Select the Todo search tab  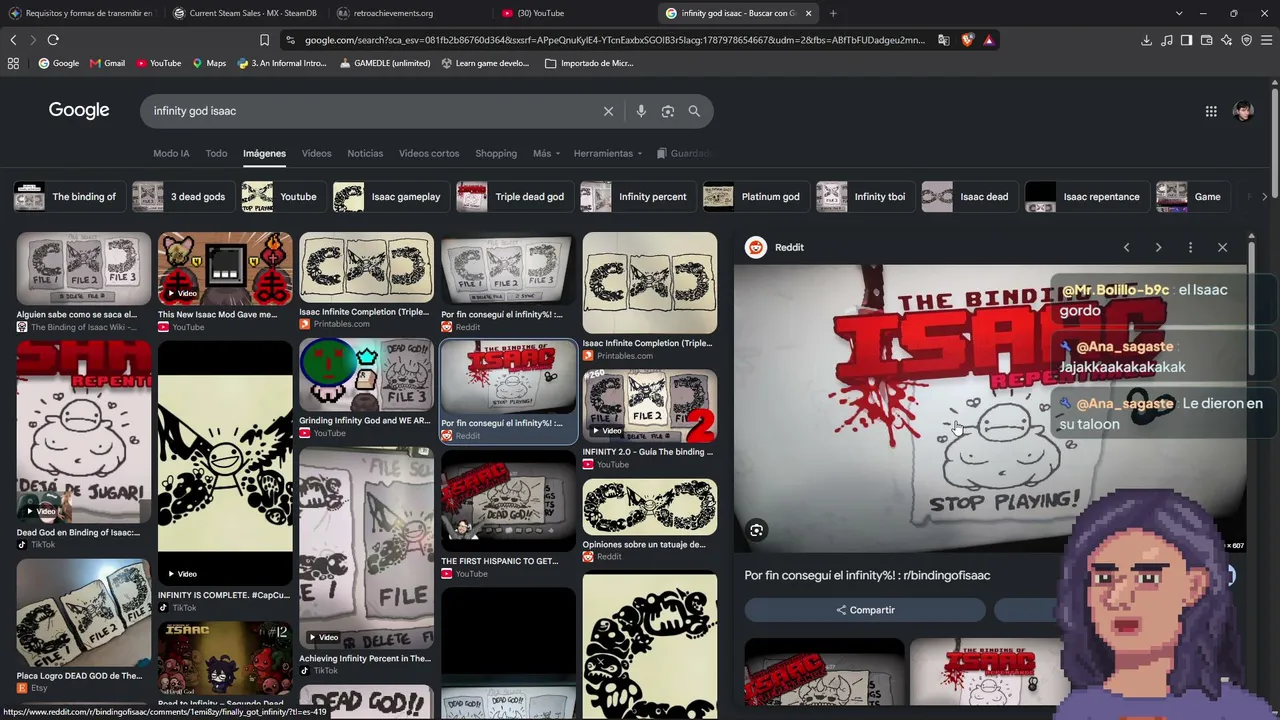coord(216,153)
